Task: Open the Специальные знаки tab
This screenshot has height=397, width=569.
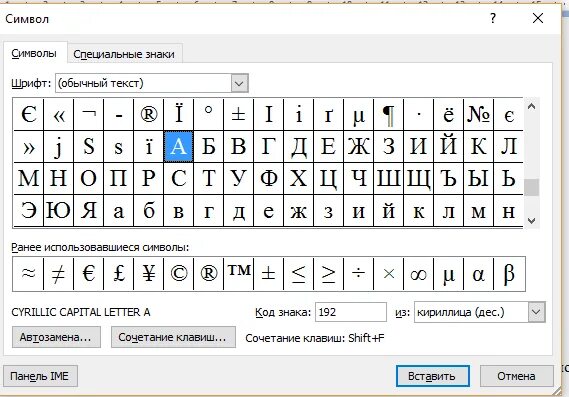Action: [x=124, y=54]
